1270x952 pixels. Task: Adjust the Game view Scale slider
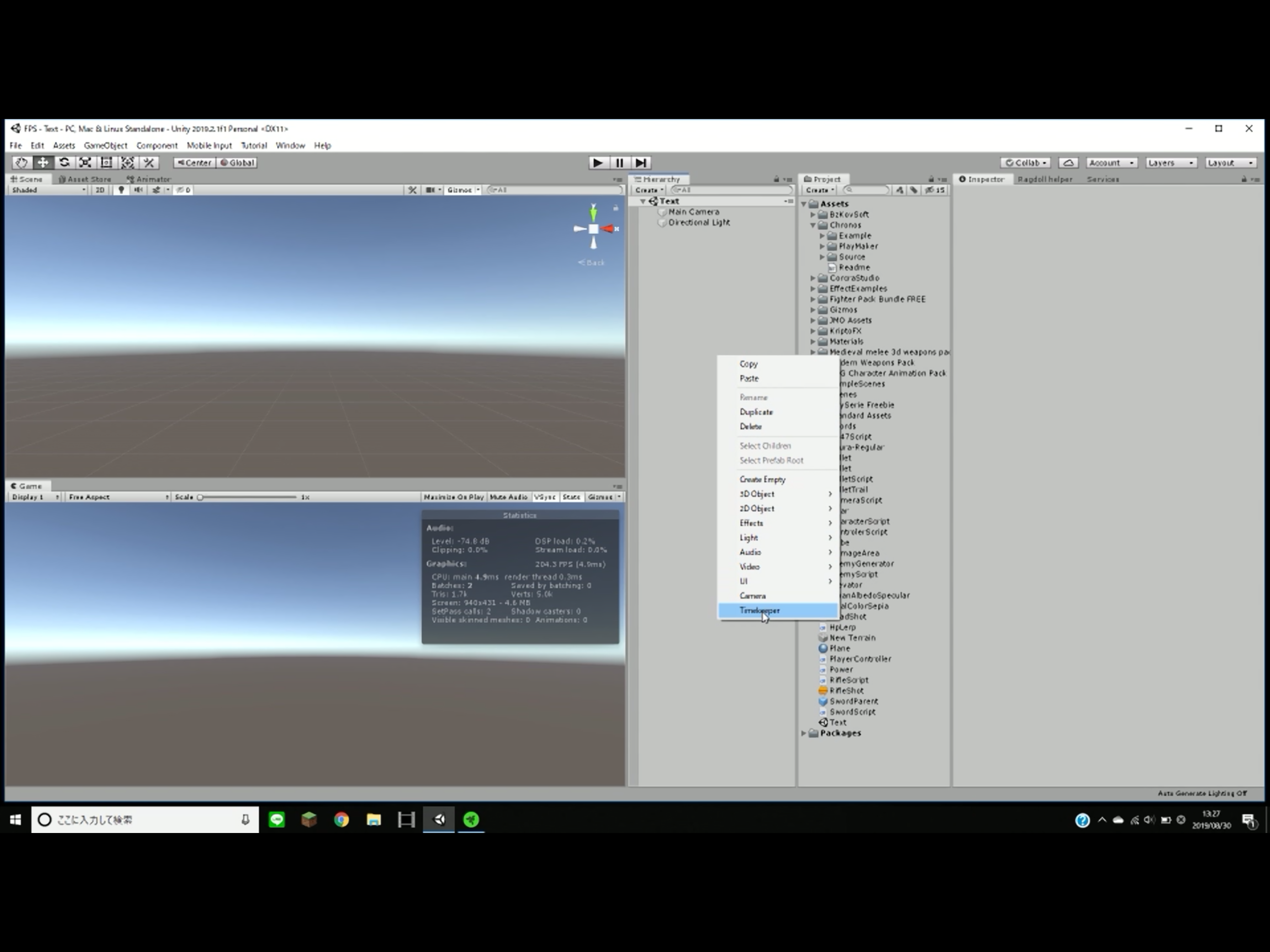200,496
